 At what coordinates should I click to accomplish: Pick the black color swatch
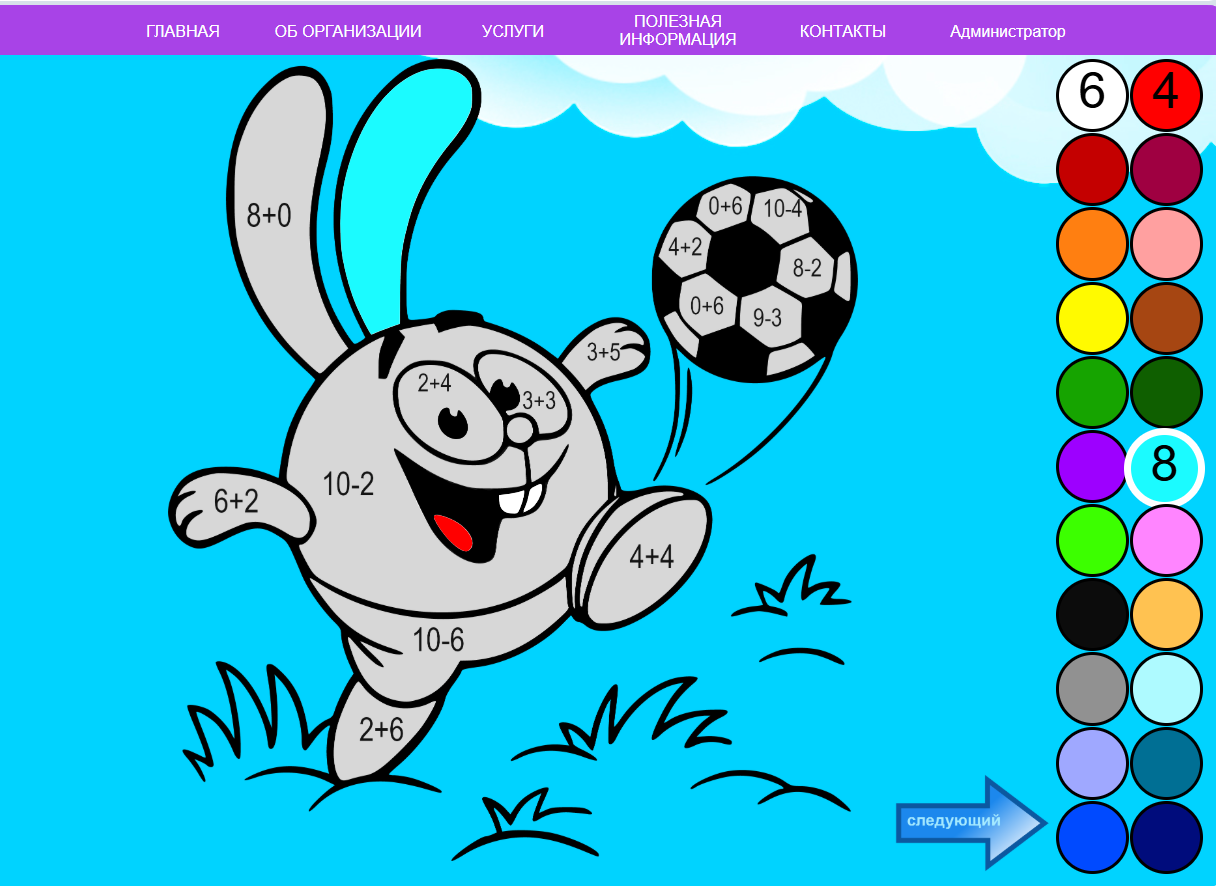(x=1091, y=615)
